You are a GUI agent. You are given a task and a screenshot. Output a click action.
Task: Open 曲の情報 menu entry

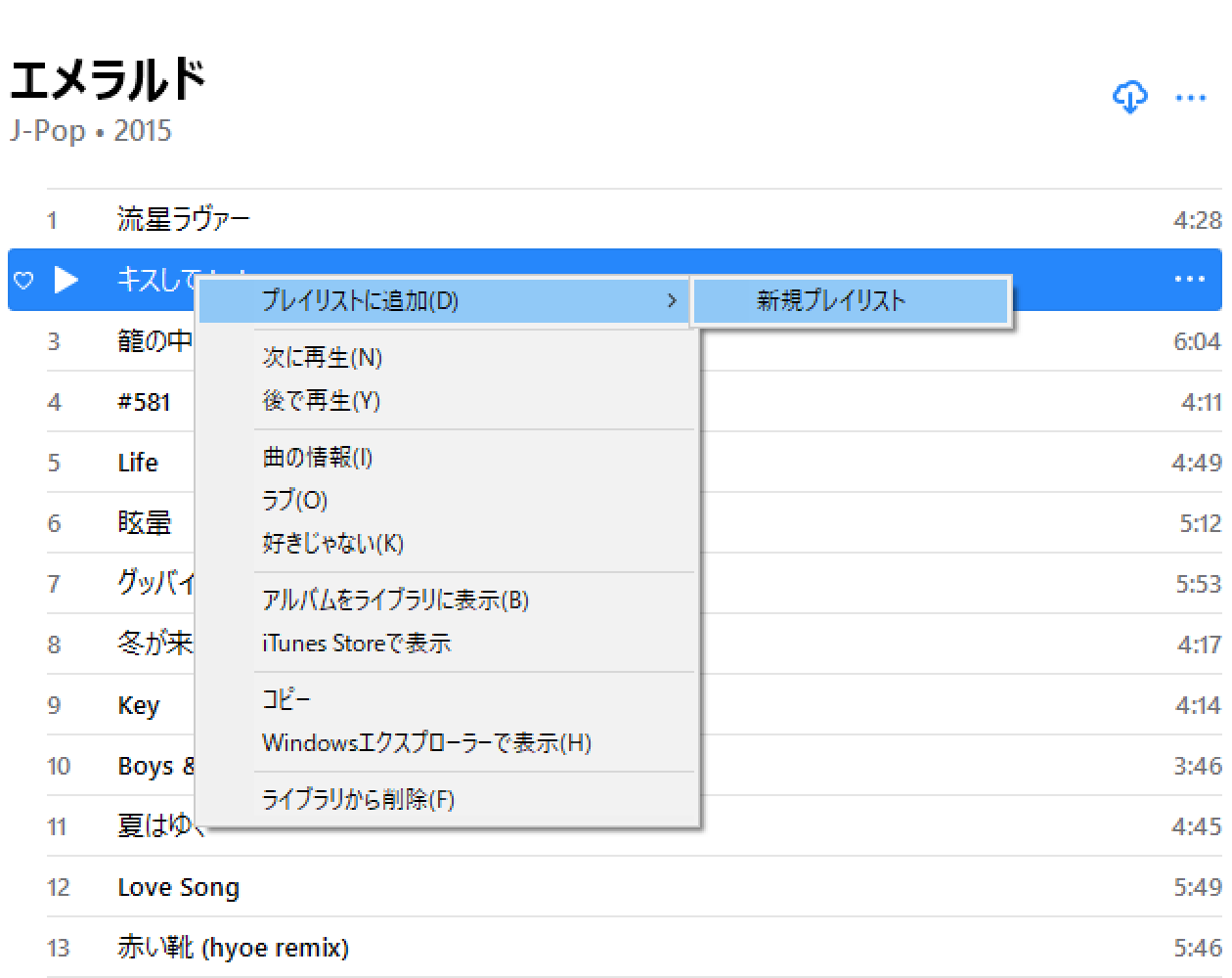pyautogui.click(x=317, y=458)
